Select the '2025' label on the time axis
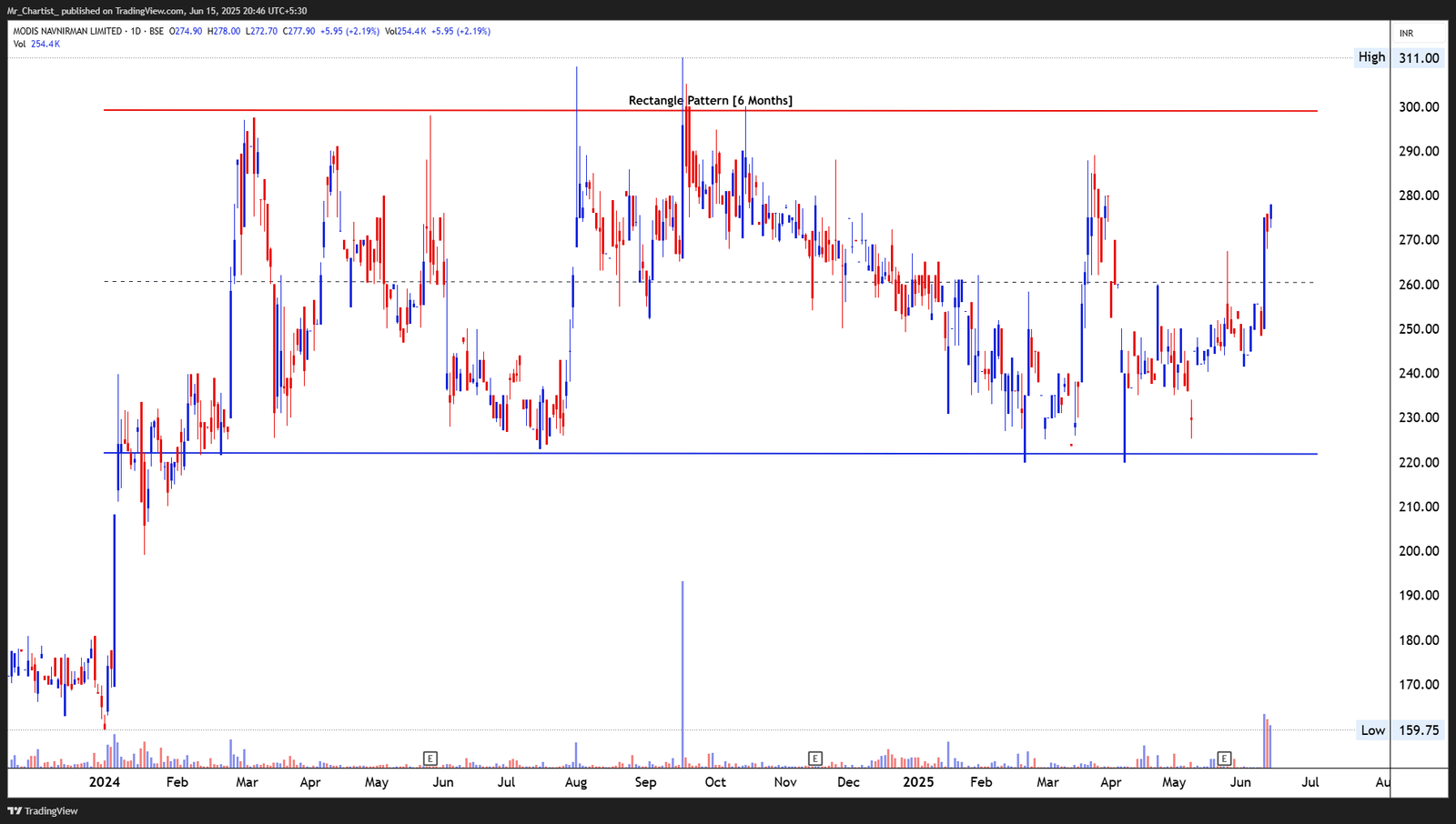 click(918, 781)
